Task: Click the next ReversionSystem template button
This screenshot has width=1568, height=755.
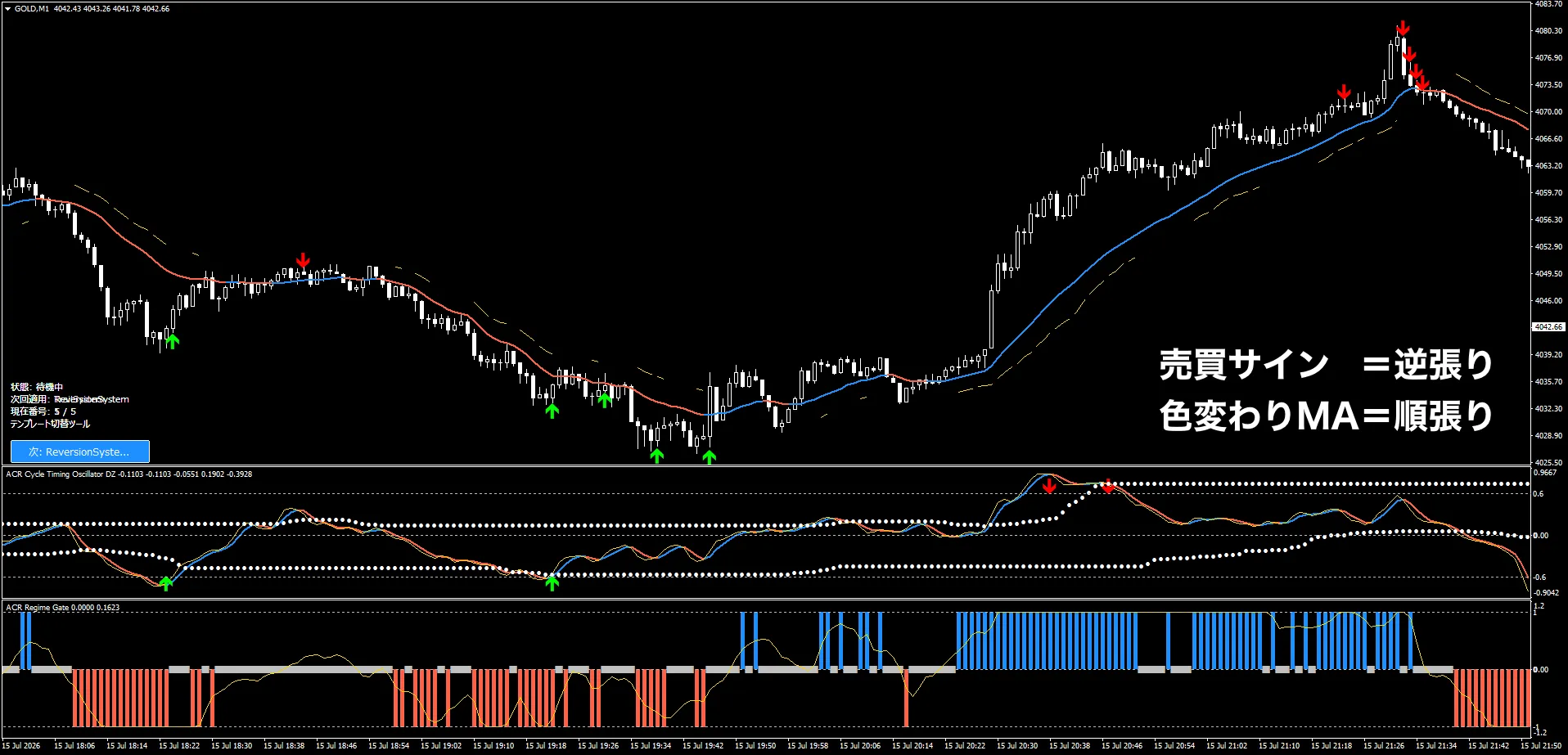Action: (80, 452)
